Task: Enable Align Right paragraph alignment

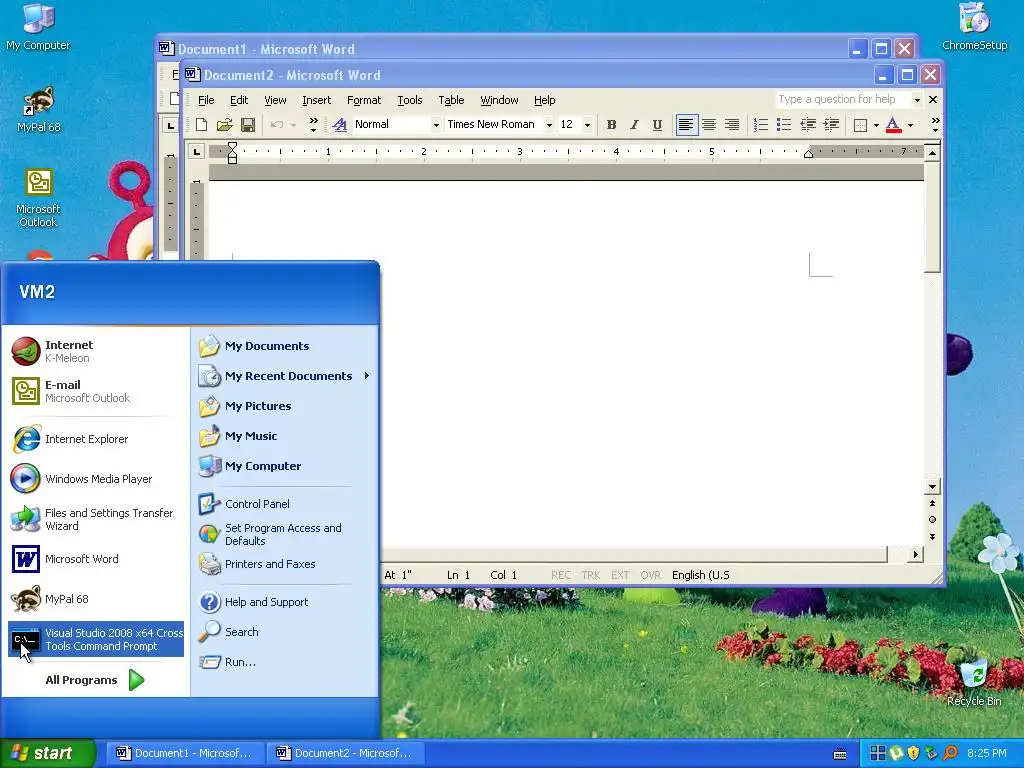Action: 731,125
